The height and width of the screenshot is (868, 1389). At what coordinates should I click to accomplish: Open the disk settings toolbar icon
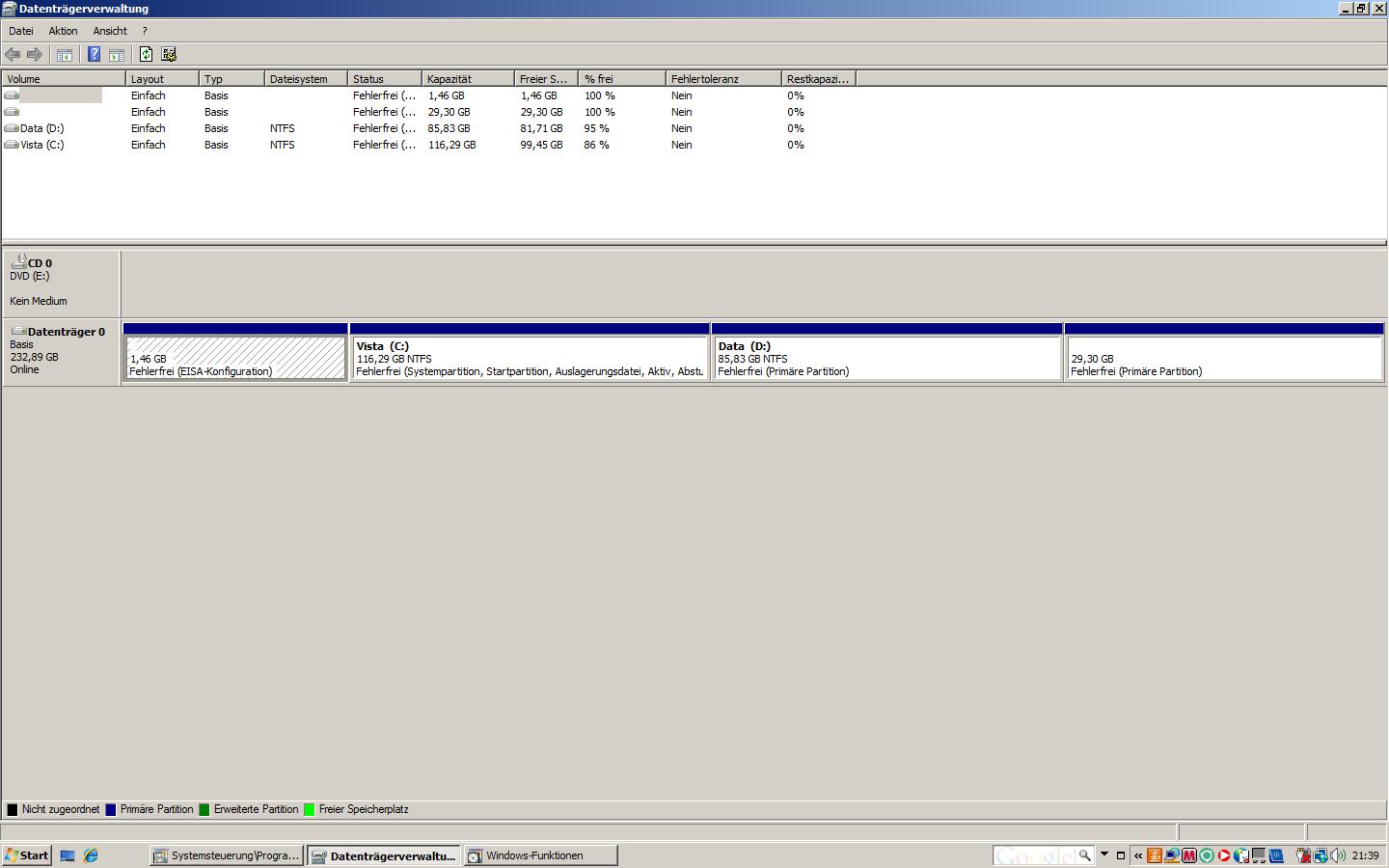point(169,54)
